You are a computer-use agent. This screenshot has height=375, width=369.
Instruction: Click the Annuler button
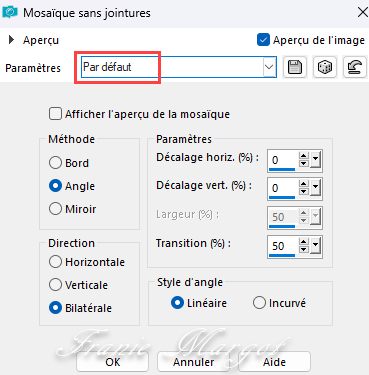pos(193,362)
